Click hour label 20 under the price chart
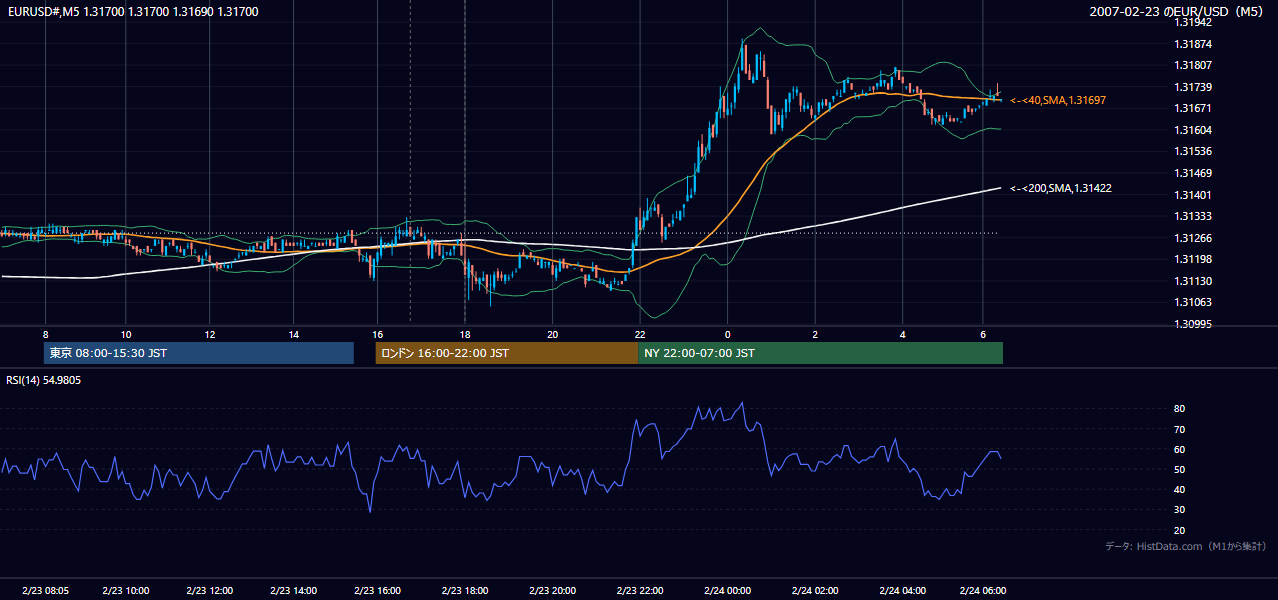 pos(553,334)
